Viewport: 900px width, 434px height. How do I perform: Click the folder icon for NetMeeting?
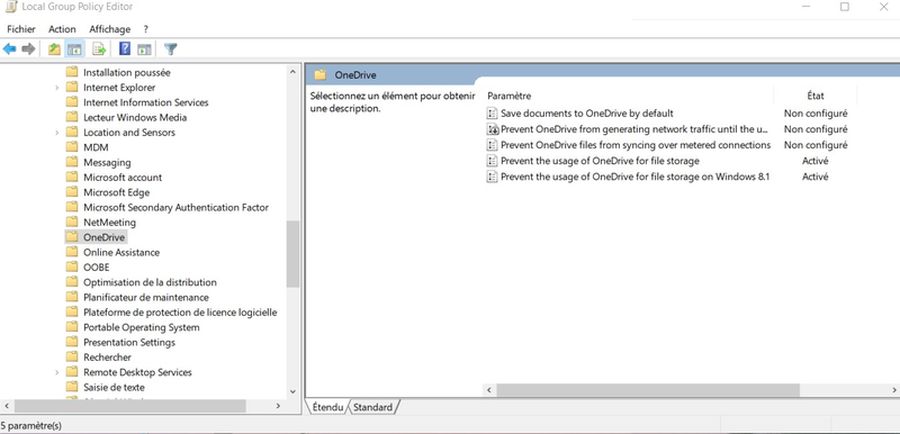(72, 222)
